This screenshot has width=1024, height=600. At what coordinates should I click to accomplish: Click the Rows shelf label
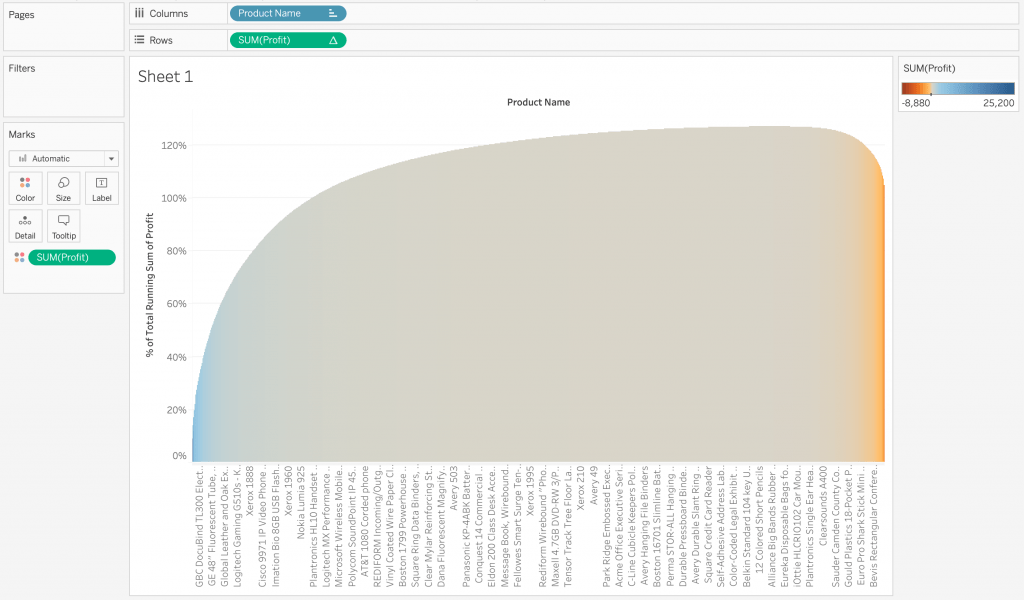[x=160, y=40]
